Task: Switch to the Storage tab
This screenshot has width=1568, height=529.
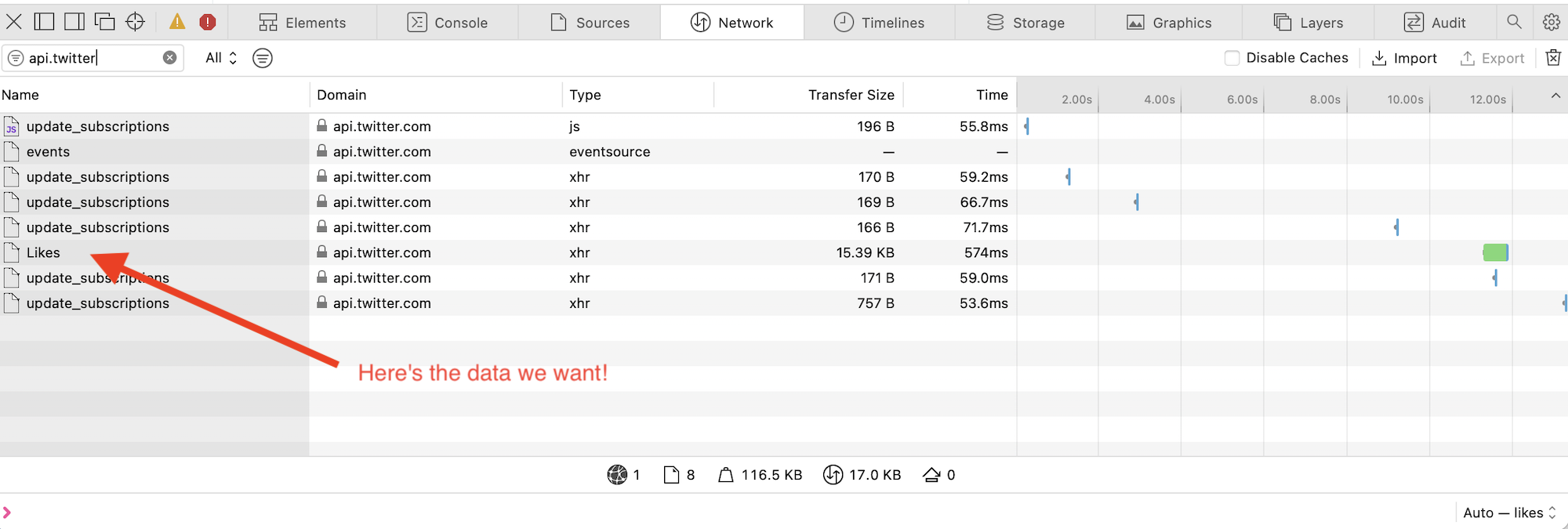Action: [1025, 23]
